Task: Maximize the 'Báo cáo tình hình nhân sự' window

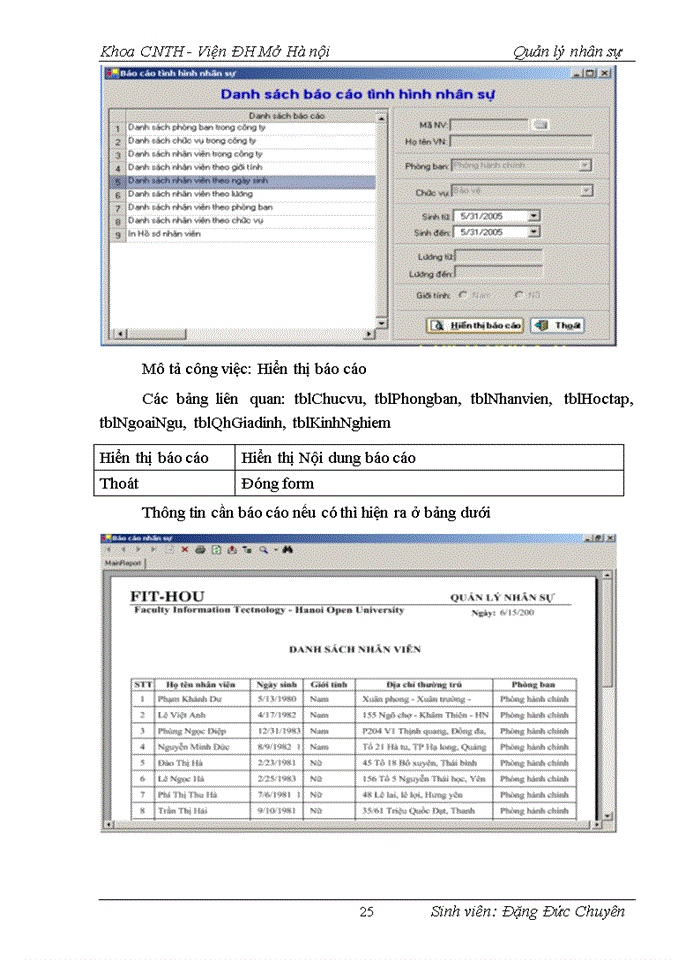Action: coord(590,73)
